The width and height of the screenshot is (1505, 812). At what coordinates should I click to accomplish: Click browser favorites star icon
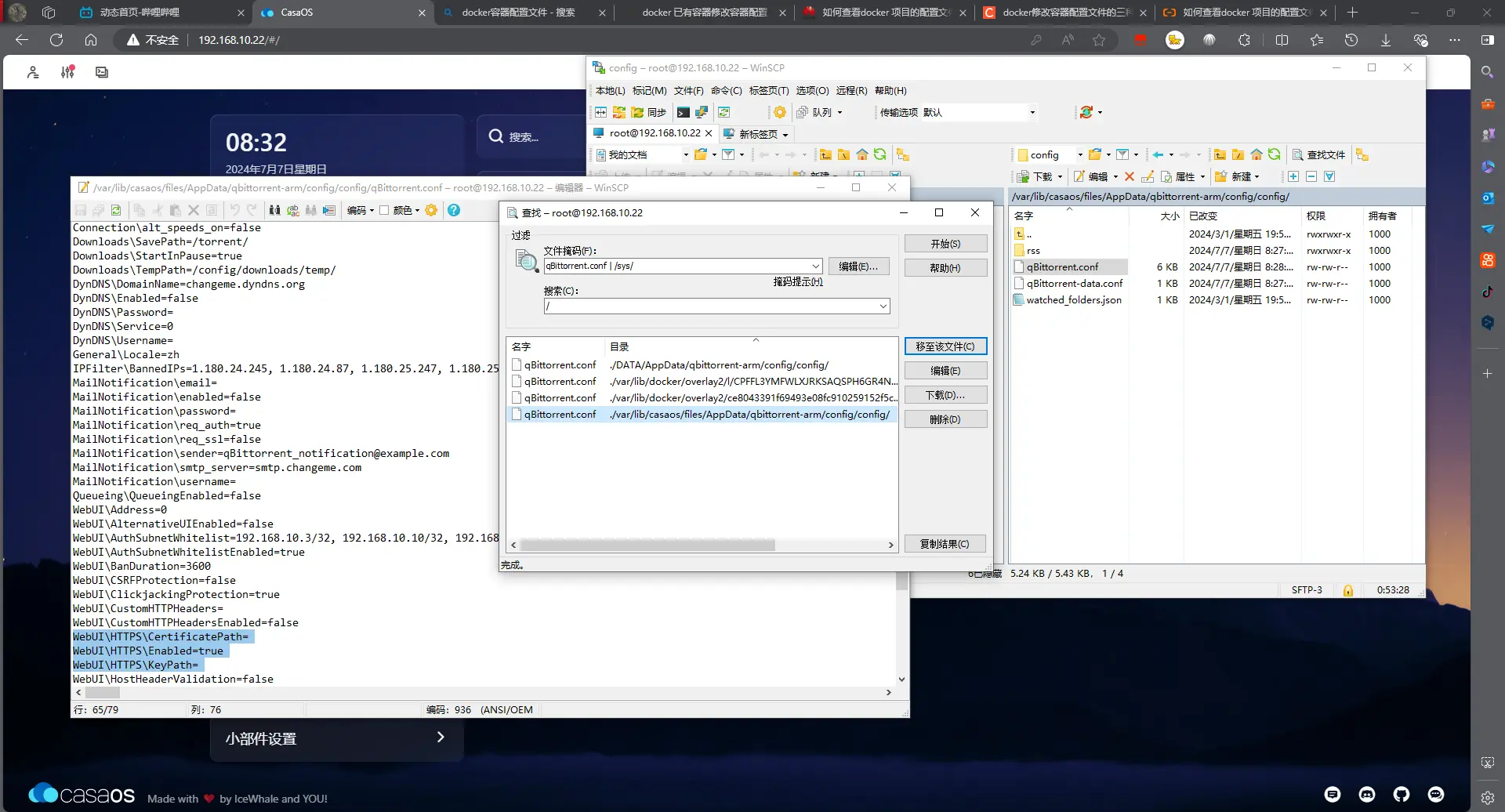1099,40
